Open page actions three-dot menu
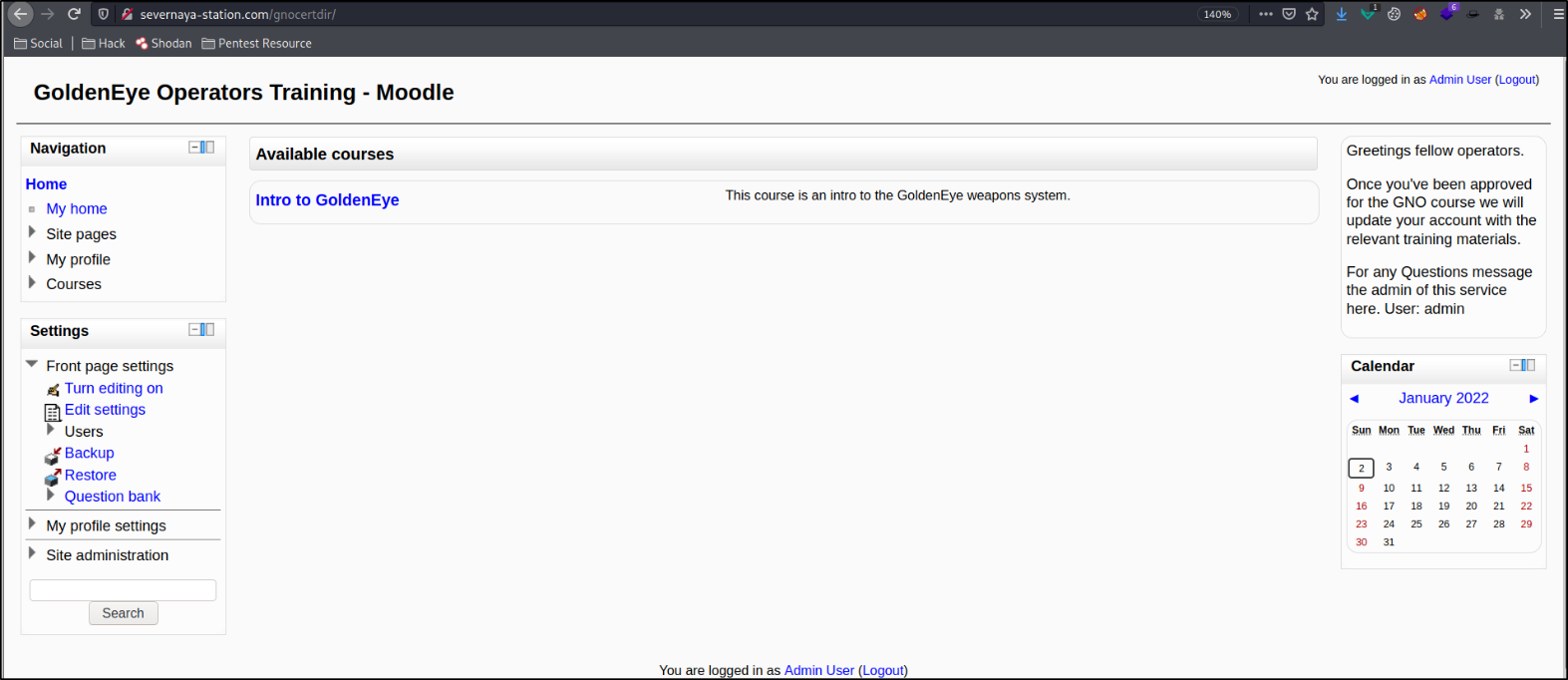Screen dimensions: 1568x680 1266,14
